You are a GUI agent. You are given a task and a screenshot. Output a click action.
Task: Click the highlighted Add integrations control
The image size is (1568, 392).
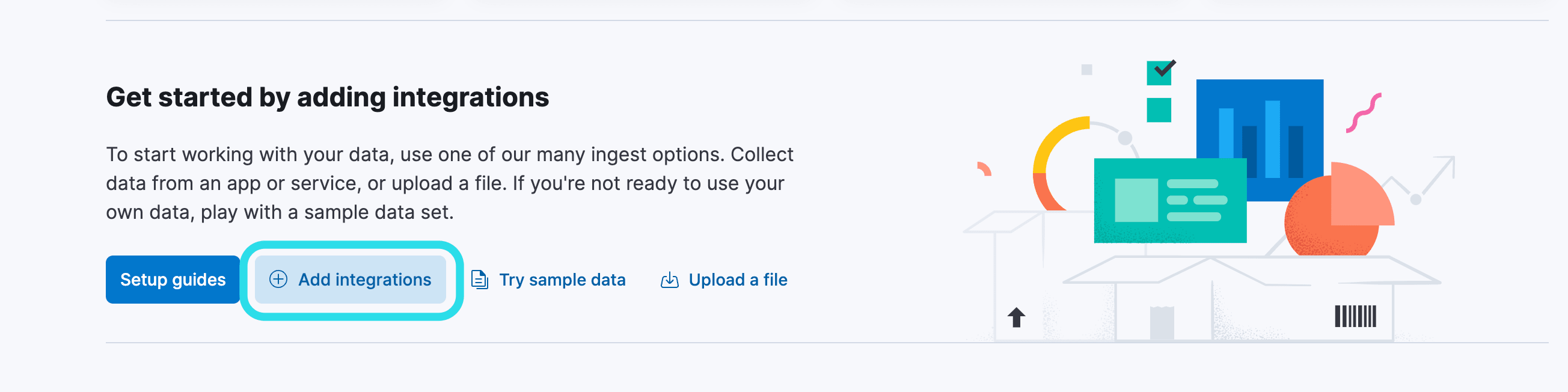[353, 280]
